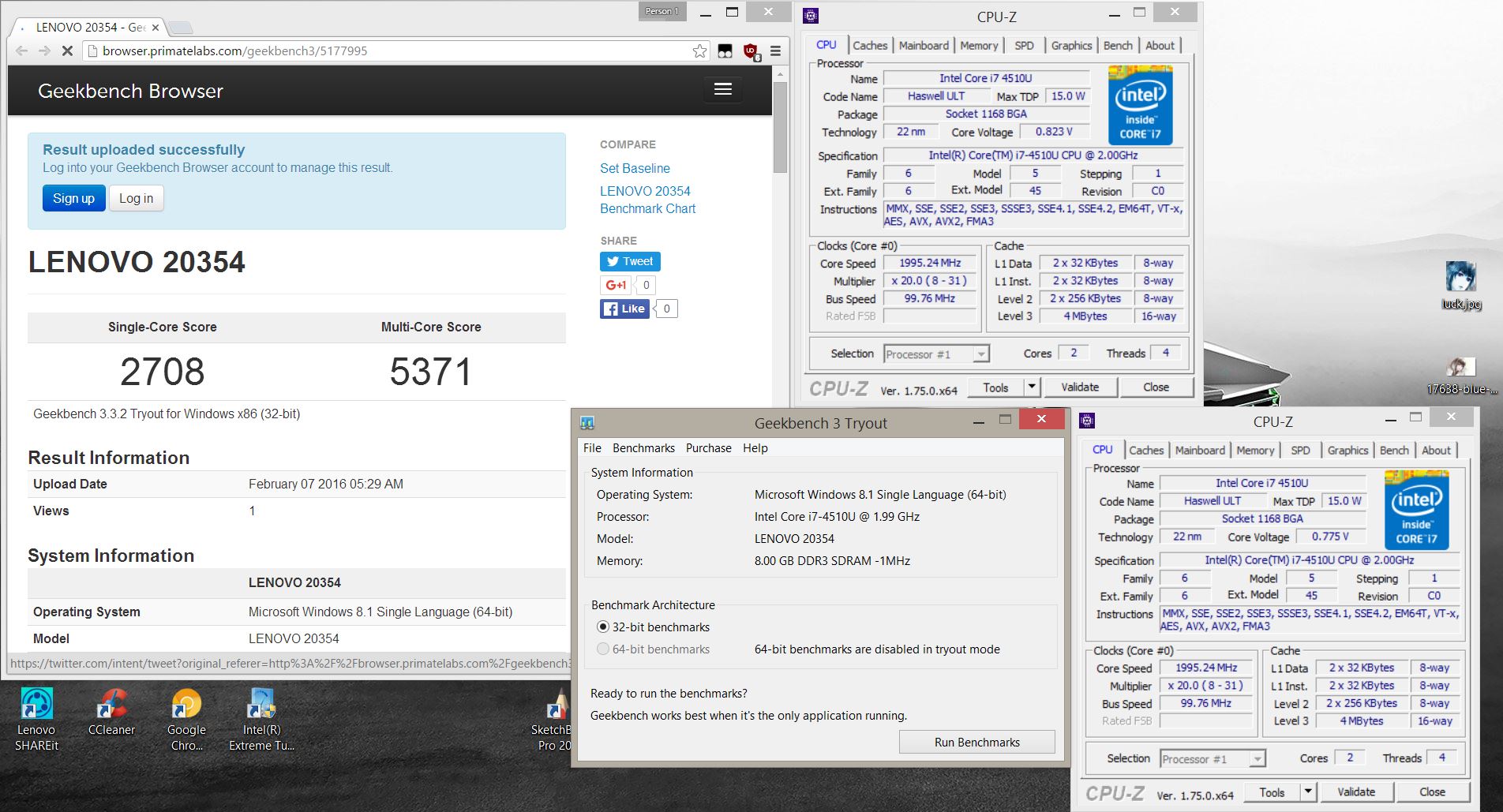The image size is (1503, 812).
Task: Click the Person 1 profile button in Chrome
Action: [662, 11]
